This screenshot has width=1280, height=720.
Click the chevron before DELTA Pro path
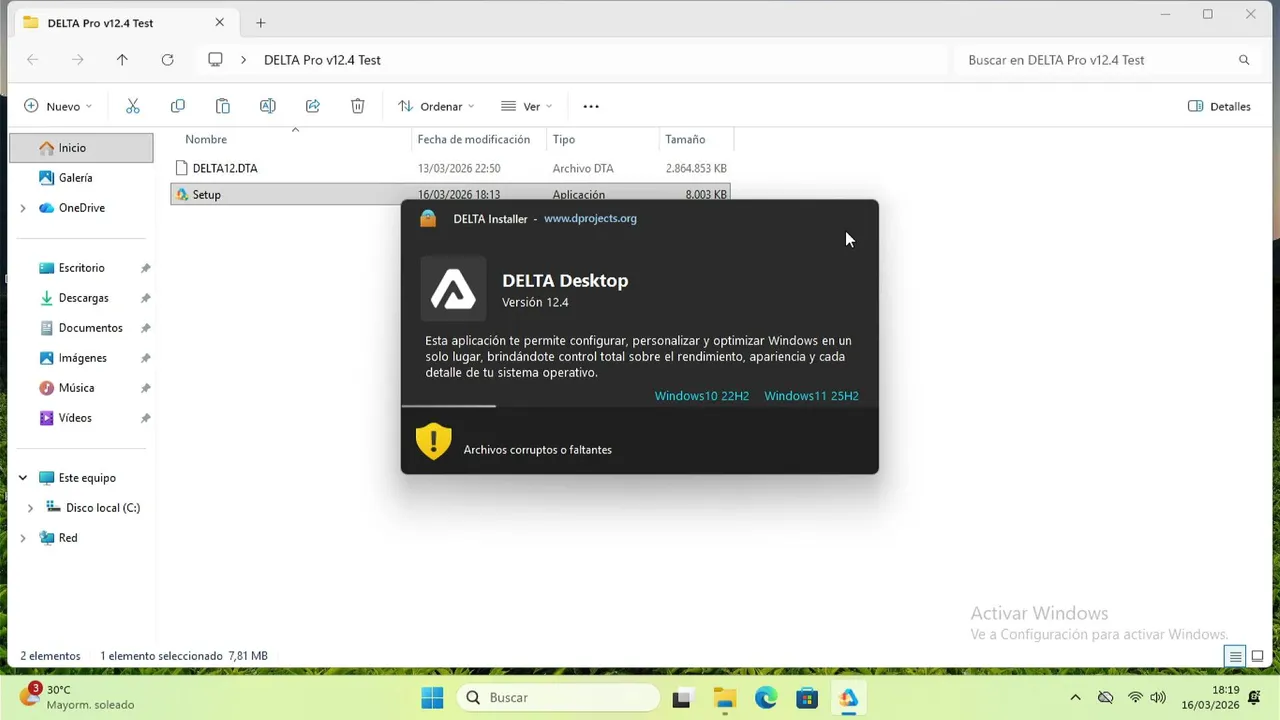243,60
